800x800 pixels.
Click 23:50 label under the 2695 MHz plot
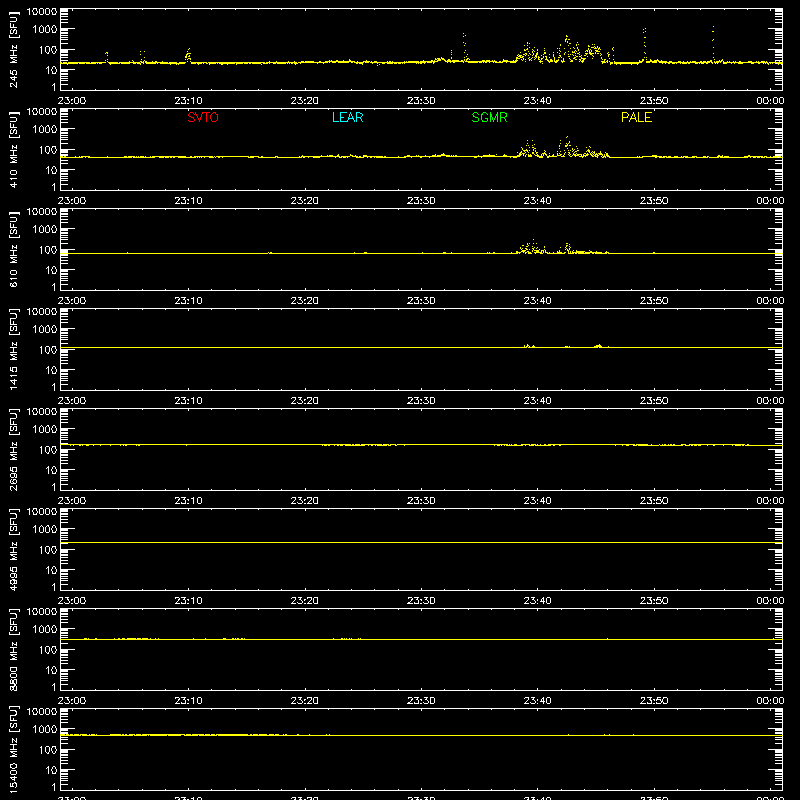point(654,501)
